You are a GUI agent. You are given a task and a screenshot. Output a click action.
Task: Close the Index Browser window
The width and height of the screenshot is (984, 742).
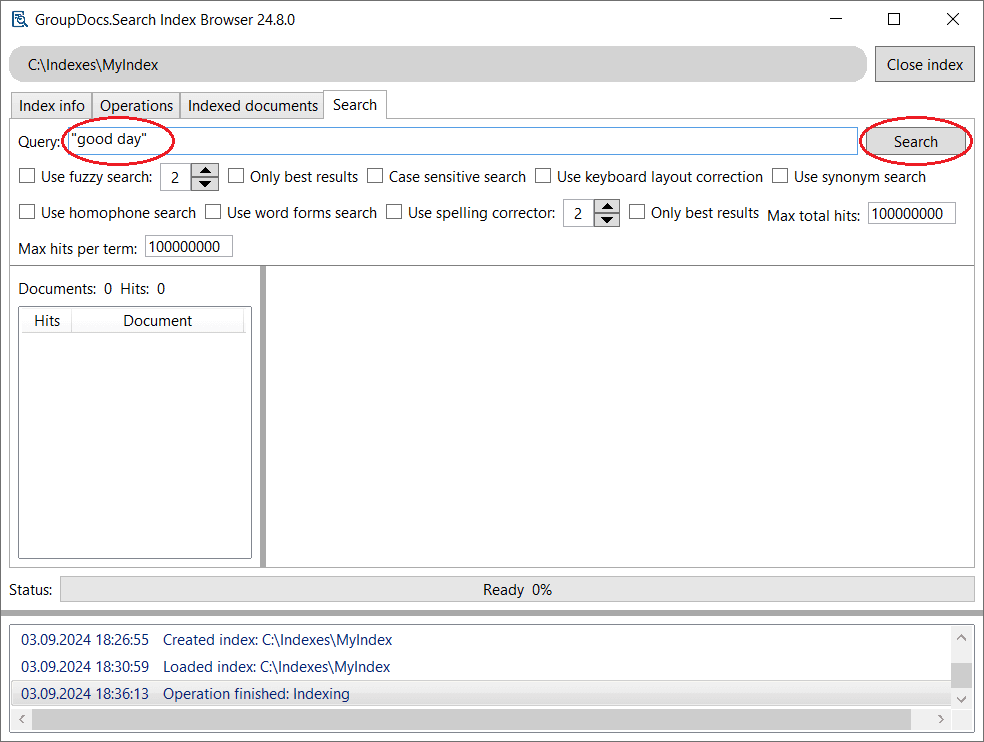[952, 19]
